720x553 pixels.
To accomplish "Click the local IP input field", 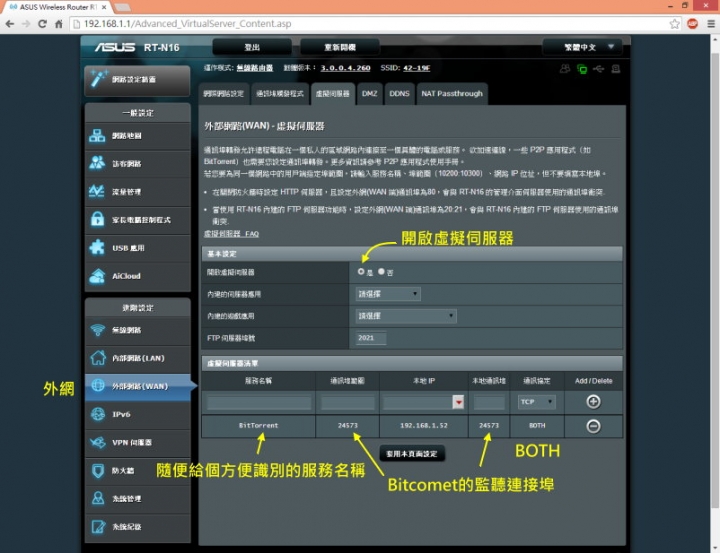I will coord(417,403).
